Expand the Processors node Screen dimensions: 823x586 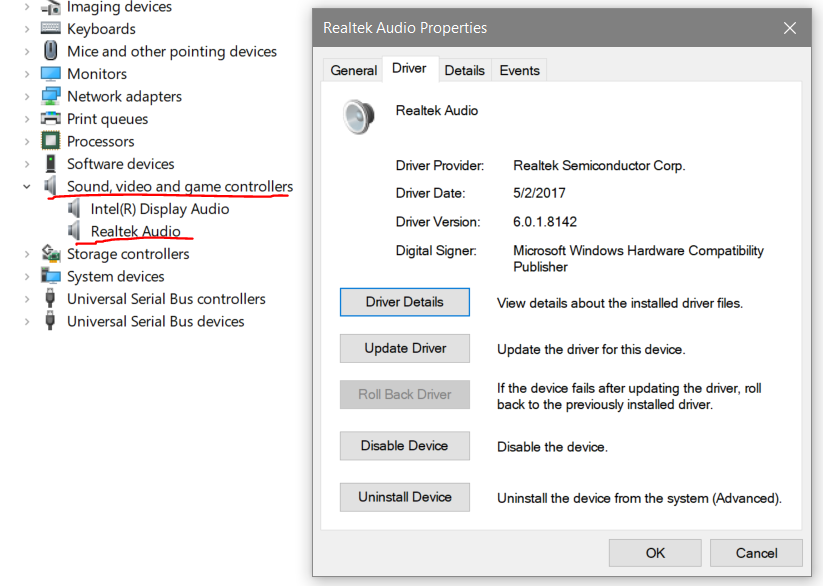(27, 142)
